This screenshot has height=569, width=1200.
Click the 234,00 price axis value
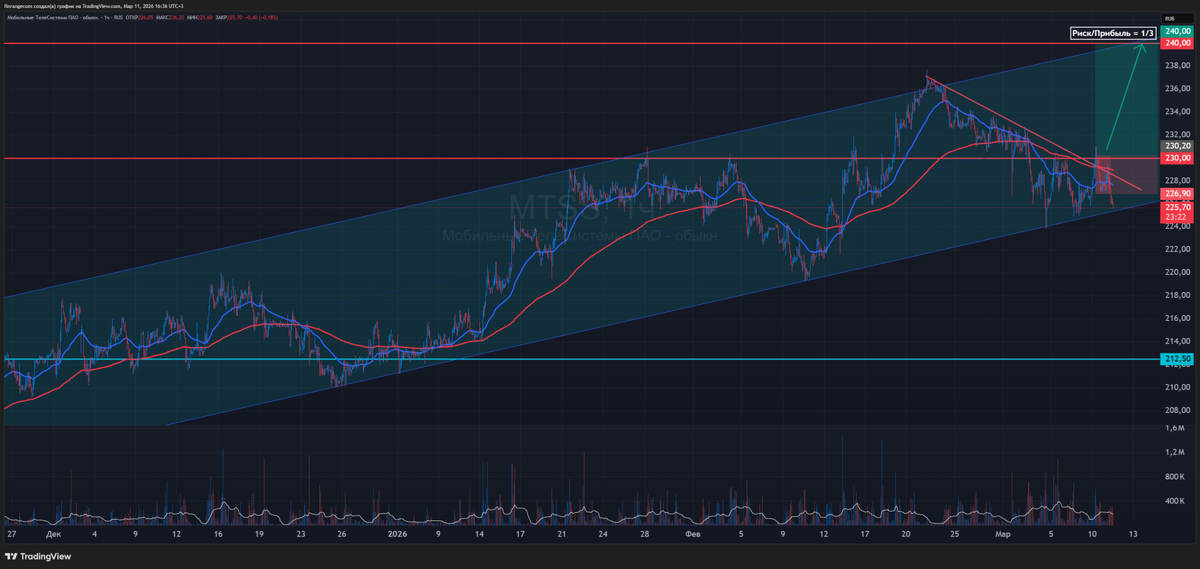pos(1176,111)
